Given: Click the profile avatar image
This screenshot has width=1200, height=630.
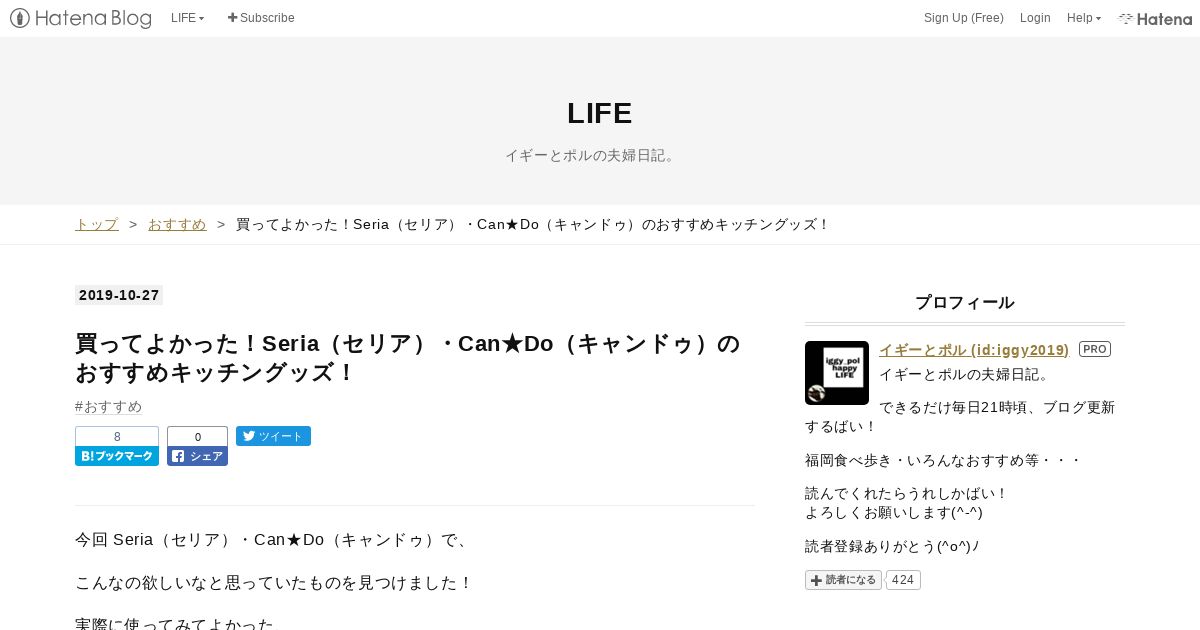Looking at the screenshot, I should point(837,373).
